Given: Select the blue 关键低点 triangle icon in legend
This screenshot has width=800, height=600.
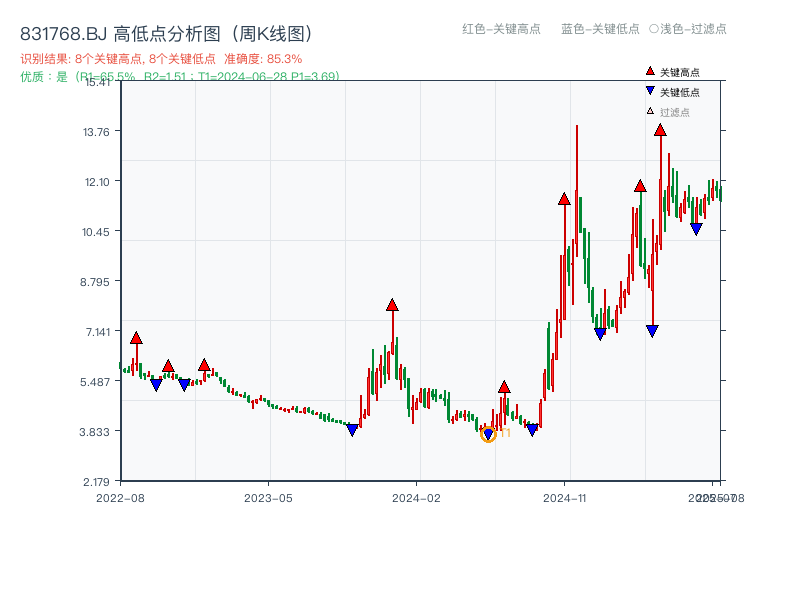Looking at the screenshot, I should coord(650,91).
